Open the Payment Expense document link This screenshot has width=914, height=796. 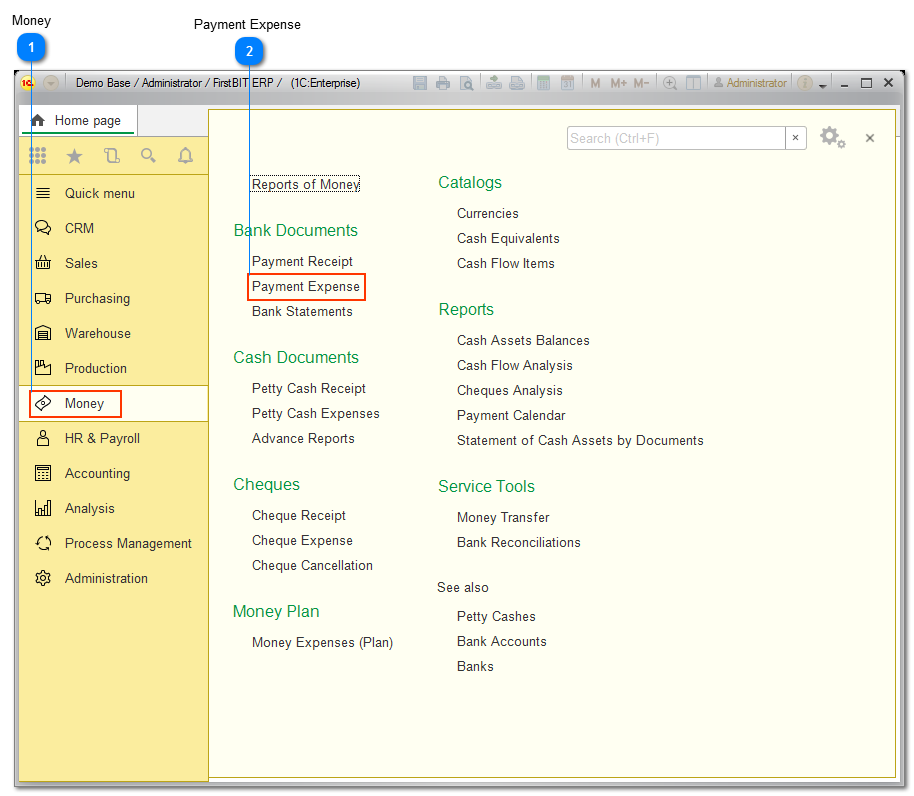click(306, 287)
